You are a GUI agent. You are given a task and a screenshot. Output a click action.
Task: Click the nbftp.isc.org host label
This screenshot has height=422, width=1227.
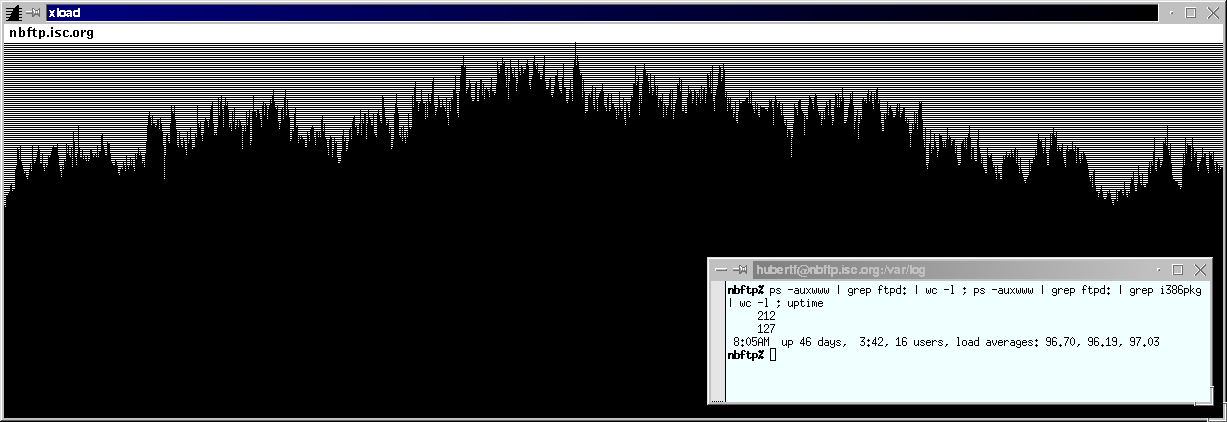[51, 32]
